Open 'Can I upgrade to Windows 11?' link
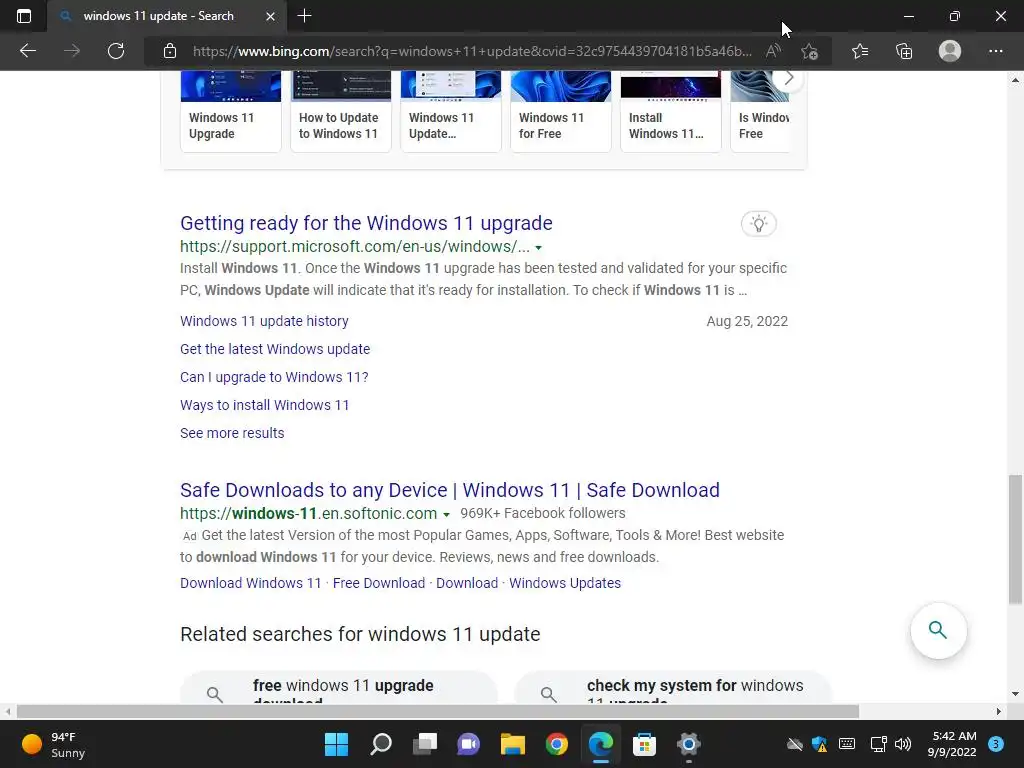 click(x=274, y=377)
